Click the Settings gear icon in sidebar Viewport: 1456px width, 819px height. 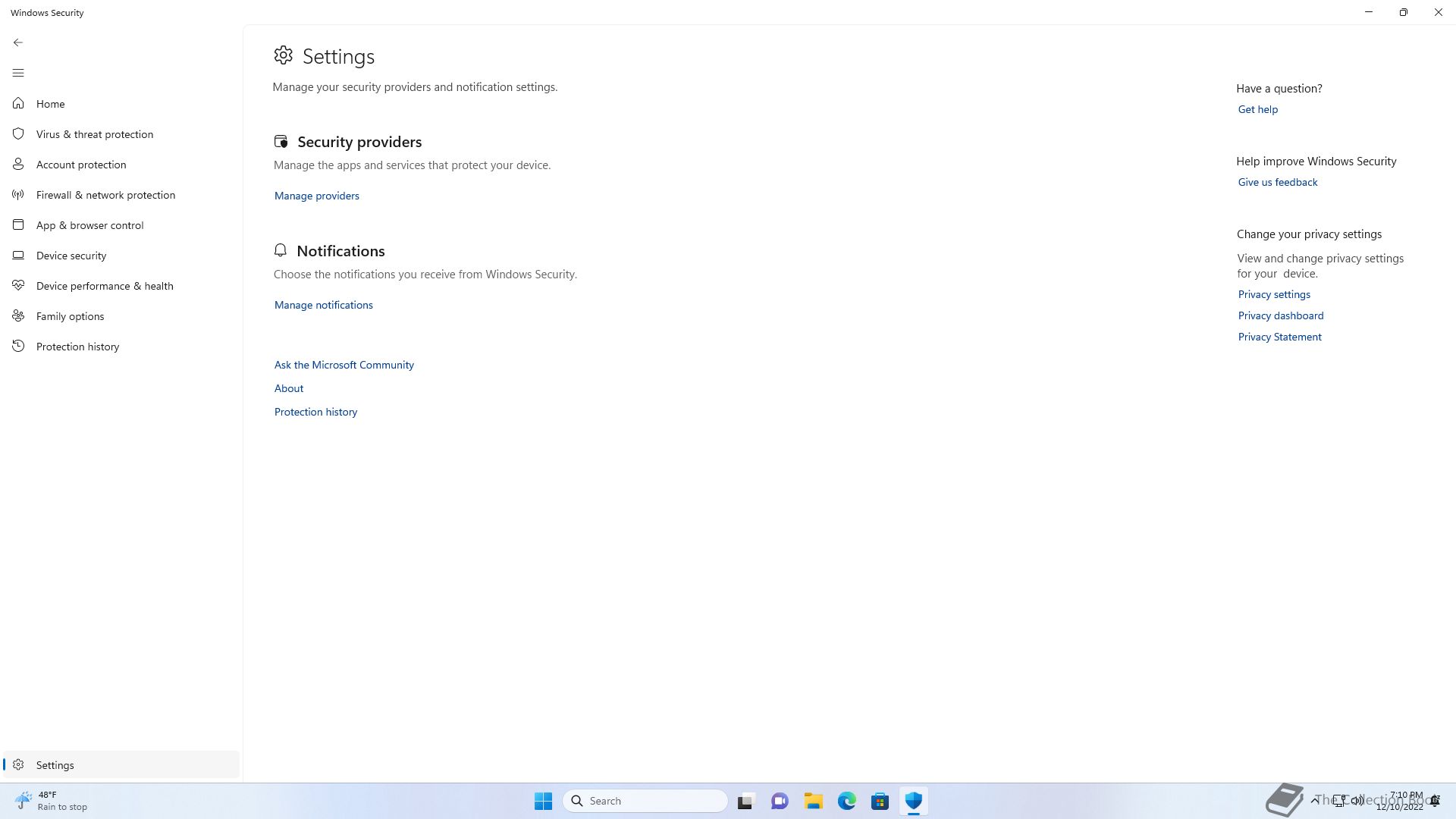18,764
